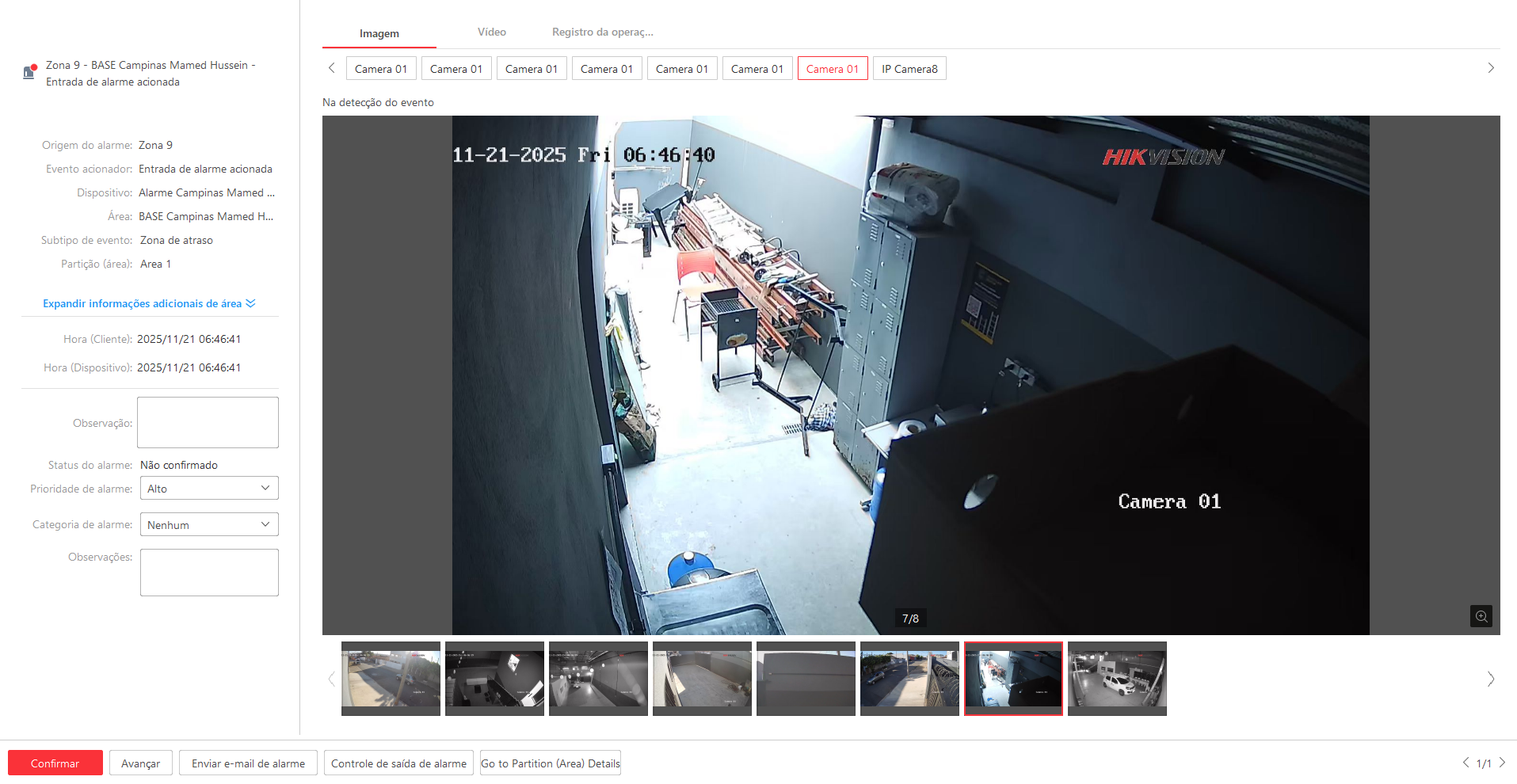Open Controle de saída de alarme
The width and height of the screenshot is (1517, 784).
click(x=398, y=763)
